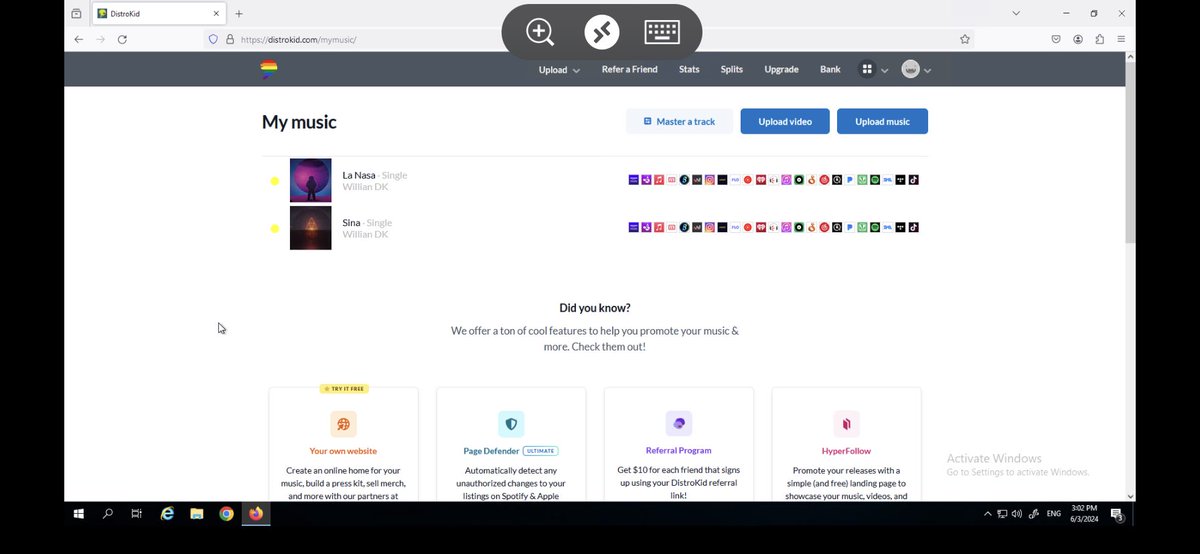Open Chrome from the Windows taskbar
This screenshot has height=554, width=1200.
click(x=226, y=514)
